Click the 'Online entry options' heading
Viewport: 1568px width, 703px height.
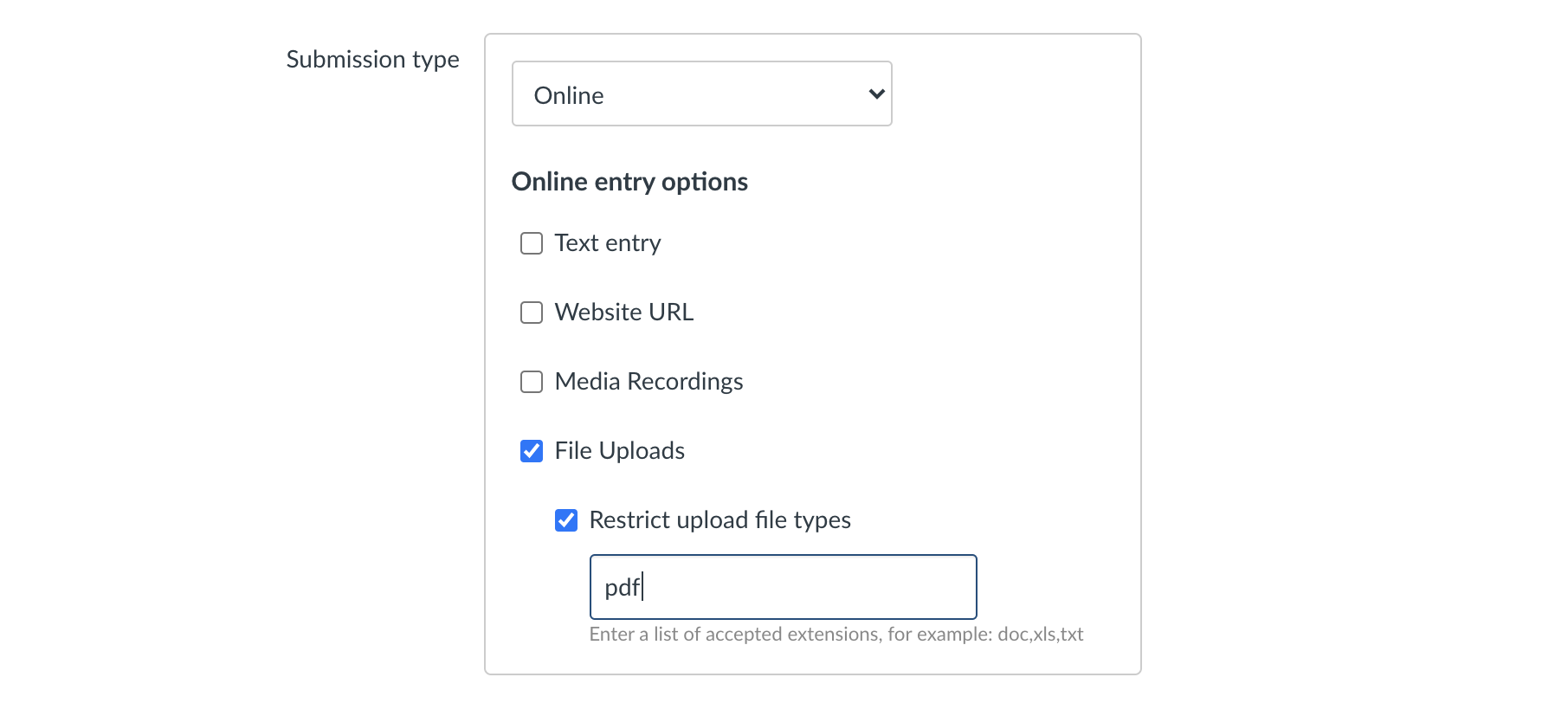[x=629, y=182]
